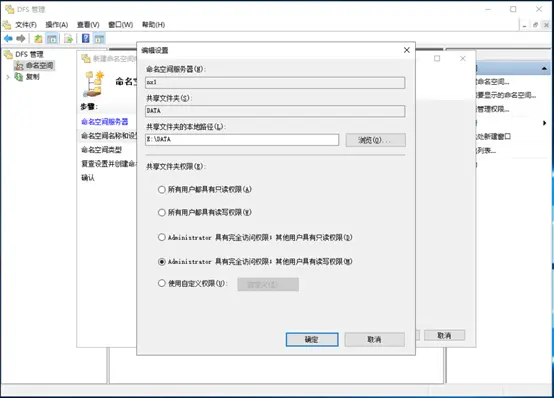Click the wizard's namespace icon graphic

tap(93, 84)
